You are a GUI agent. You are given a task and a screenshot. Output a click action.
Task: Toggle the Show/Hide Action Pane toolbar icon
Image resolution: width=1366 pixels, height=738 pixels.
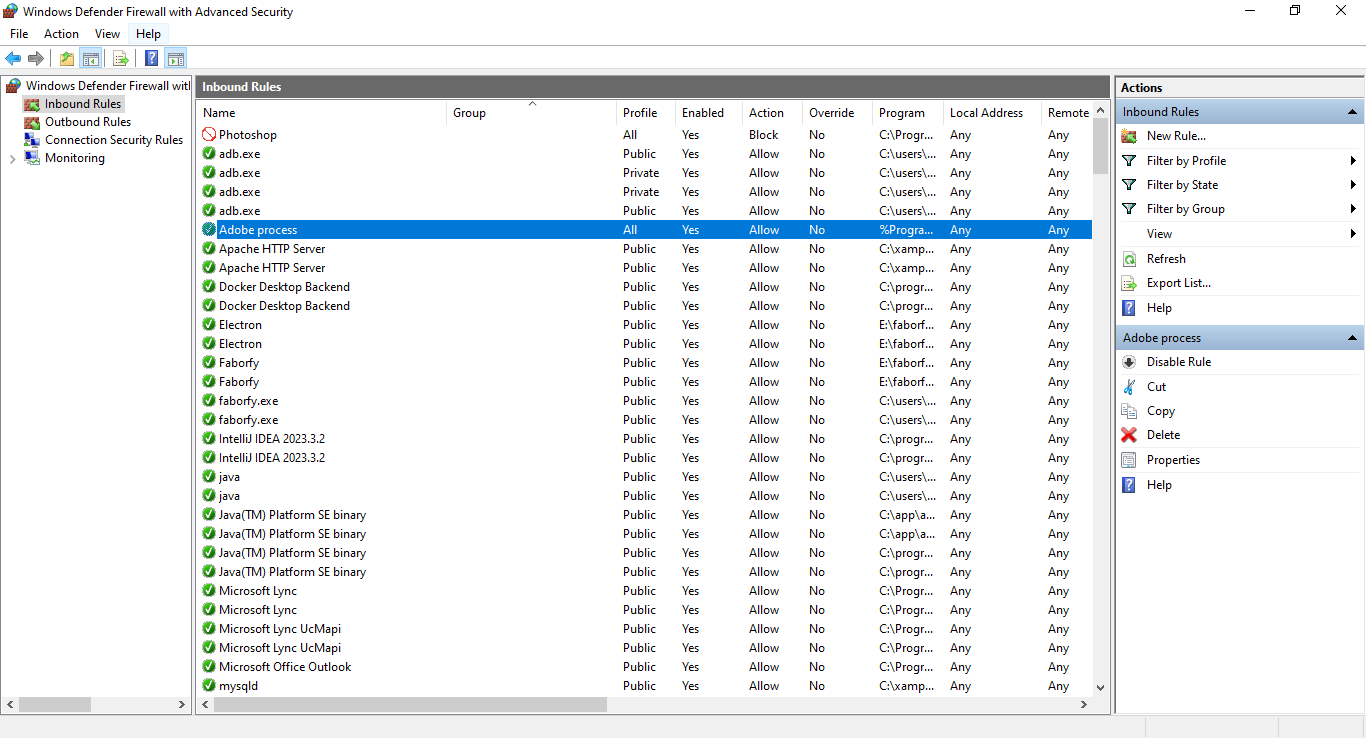coord(176,58)
